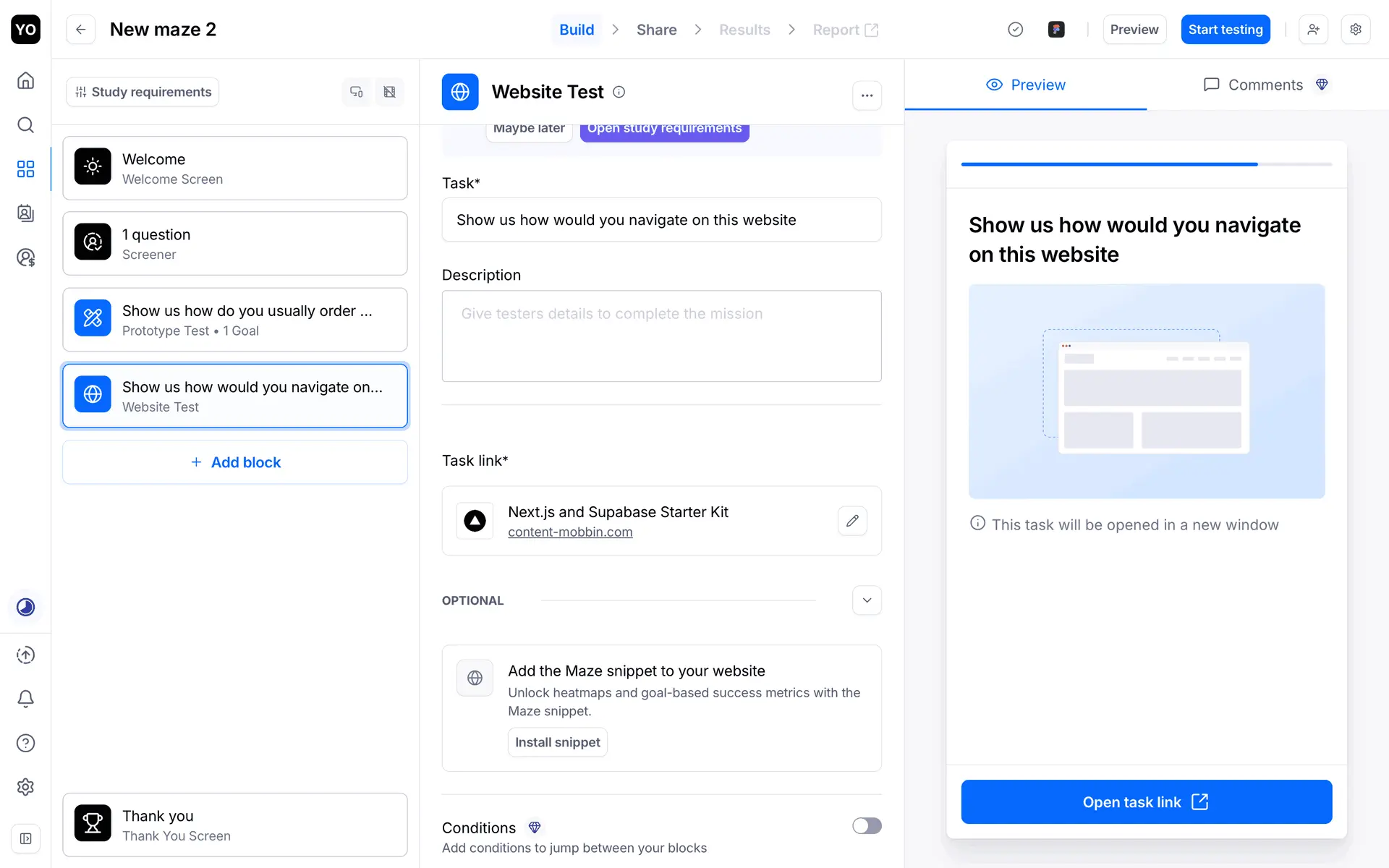Viewport: 1389px width, 868px height.
Task: Collapse the sidebar panel icon at bottom
Action: [x=25, y=838]
